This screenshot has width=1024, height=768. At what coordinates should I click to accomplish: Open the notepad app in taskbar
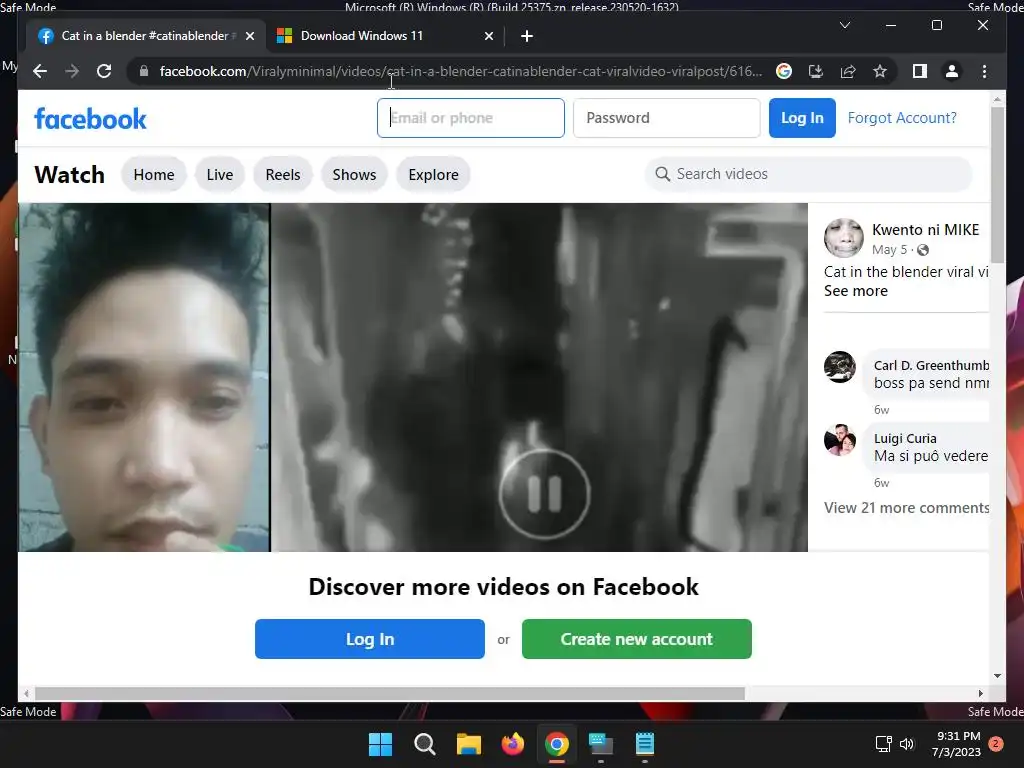(x=645, y=744)
